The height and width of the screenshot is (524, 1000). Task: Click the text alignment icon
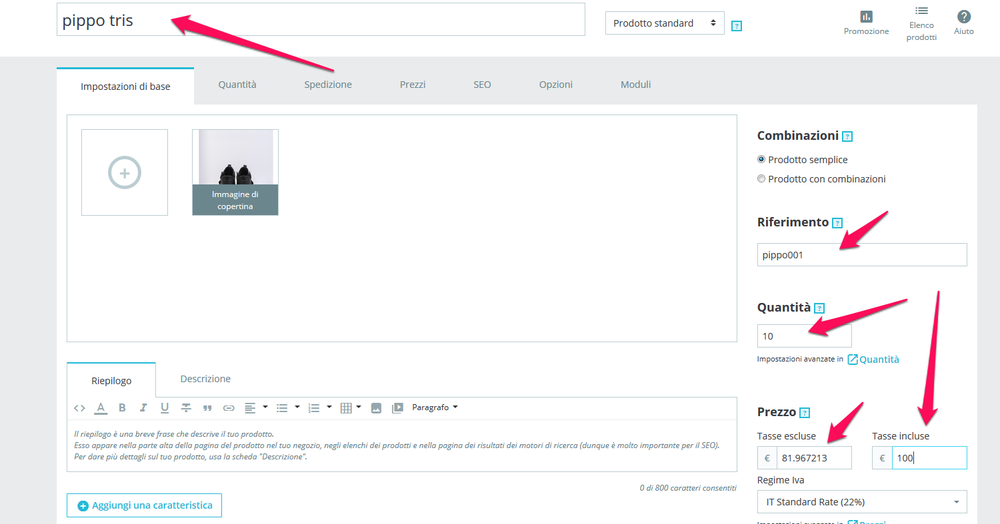pos(250,408)
